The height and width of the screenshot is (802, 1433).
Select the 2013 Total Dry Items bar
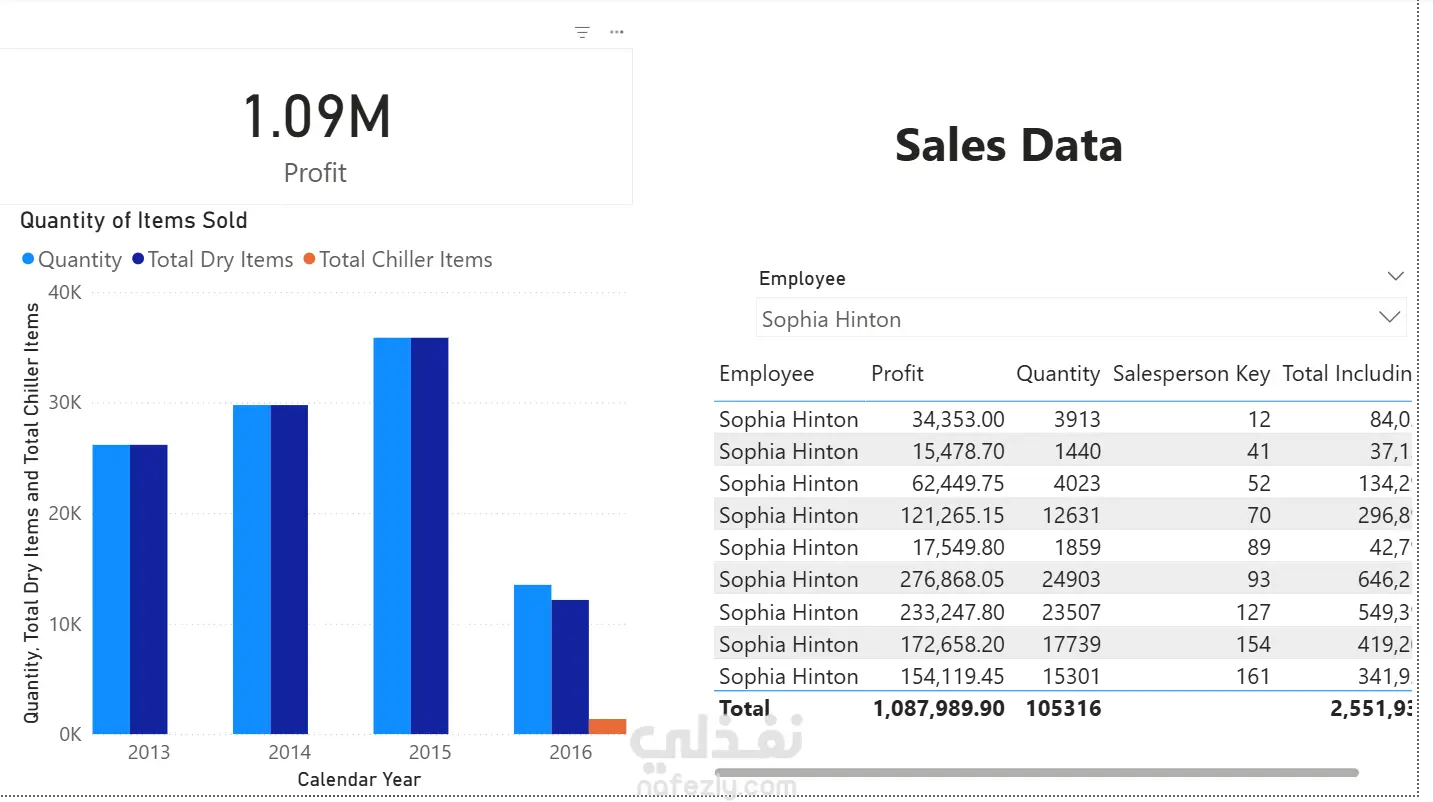[149, 589]
